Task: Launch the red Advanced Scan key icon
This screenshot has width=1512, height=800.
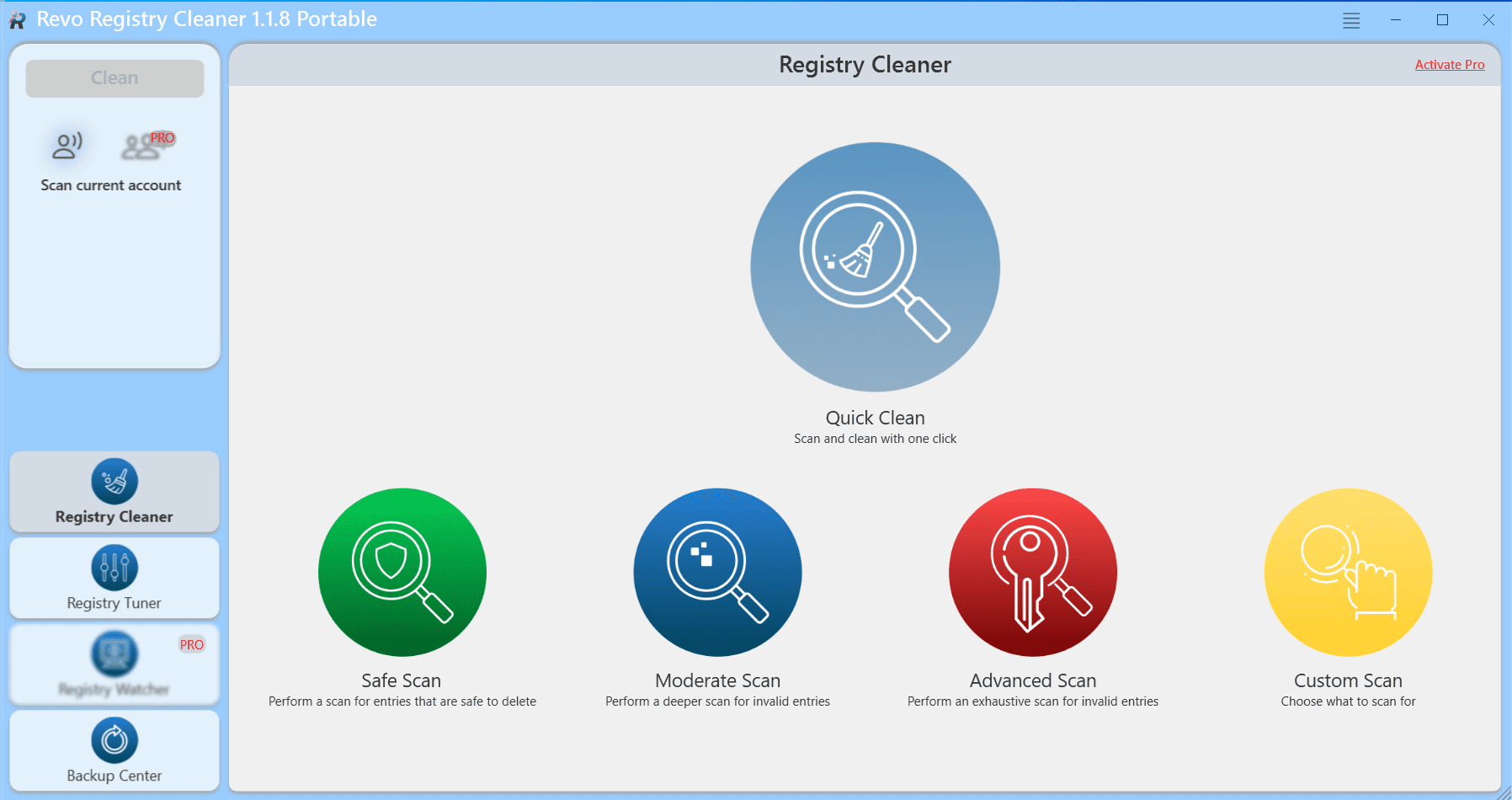Action: point(1033,573)
